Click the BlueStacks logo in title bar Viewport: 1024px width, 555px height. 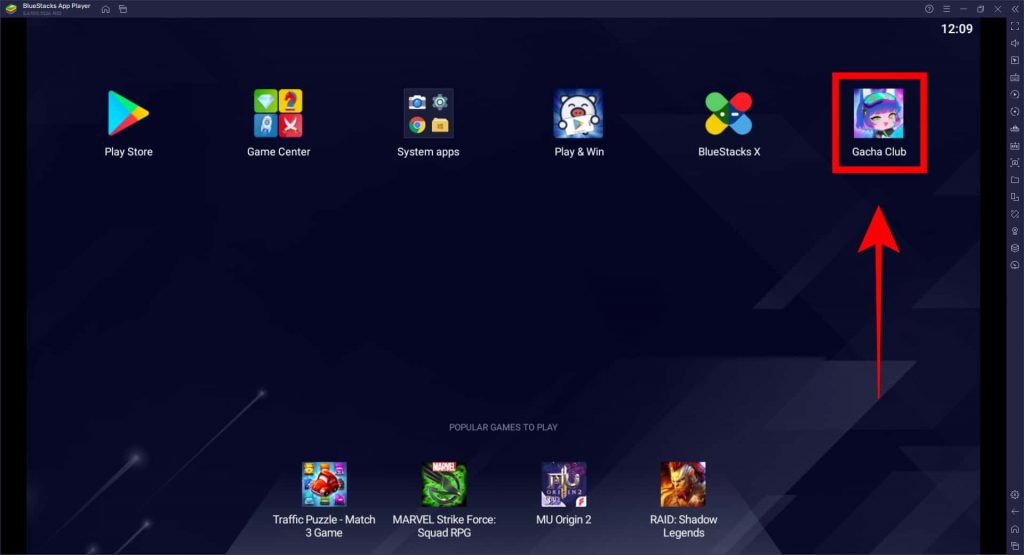coord(10,9)
